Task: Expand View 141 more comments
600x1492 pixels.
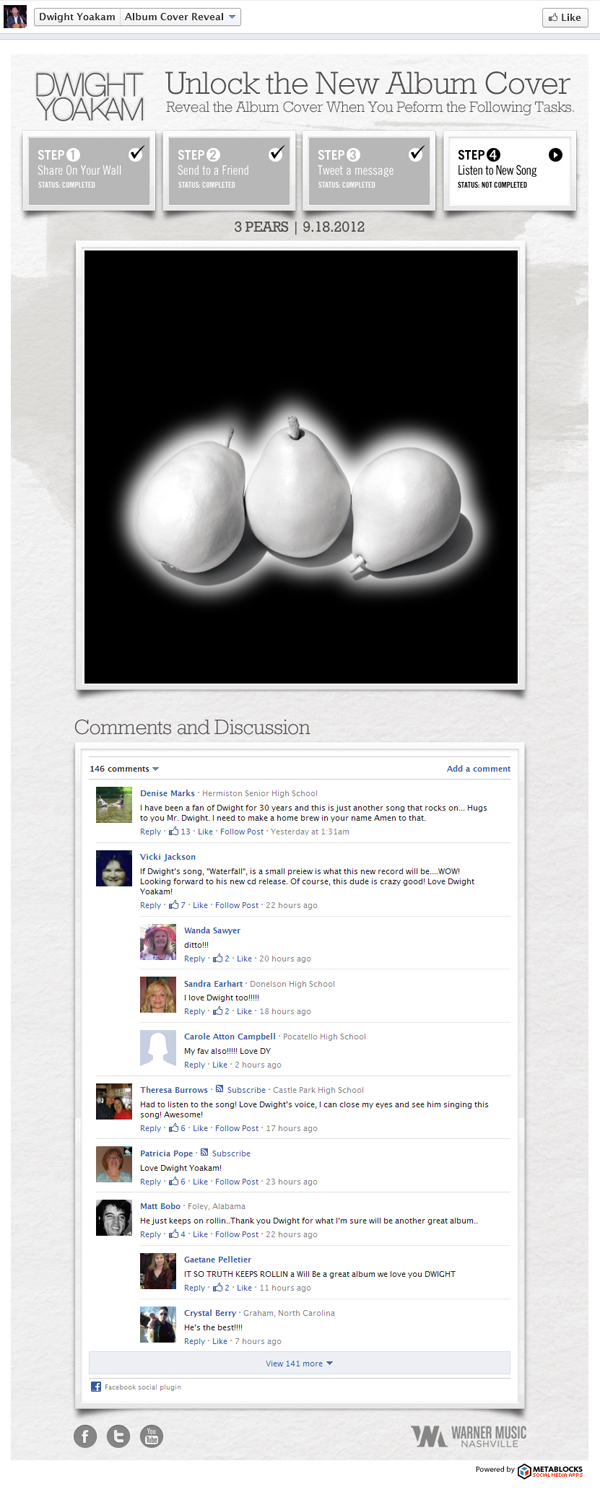Action: point(299,1363)
